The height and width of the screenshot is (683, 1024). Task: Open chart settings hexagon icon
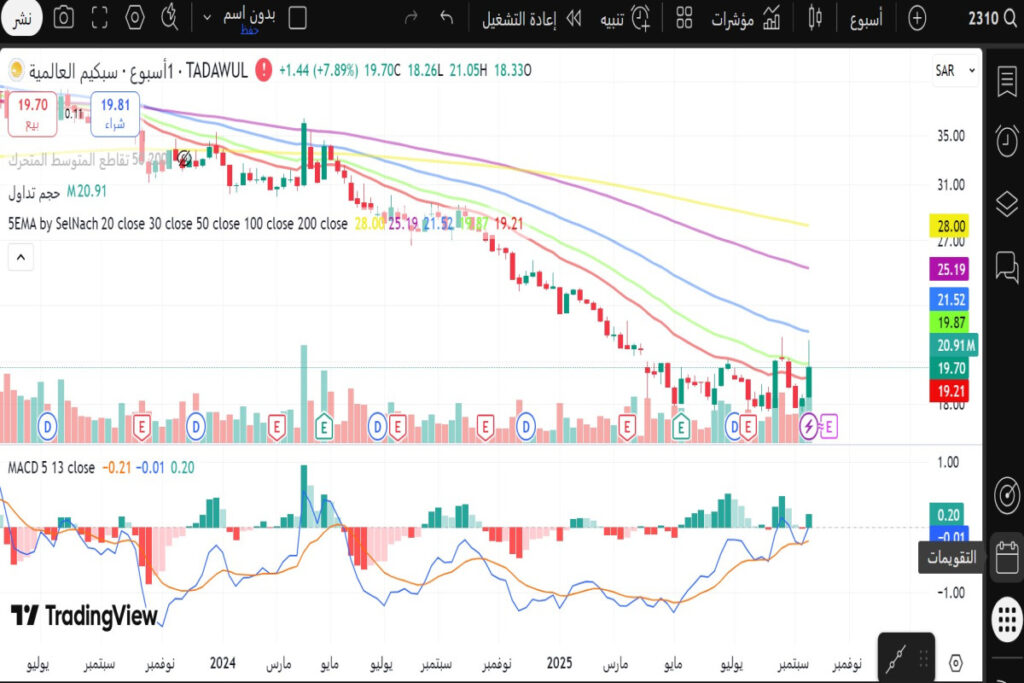click(x=136, y=18)
